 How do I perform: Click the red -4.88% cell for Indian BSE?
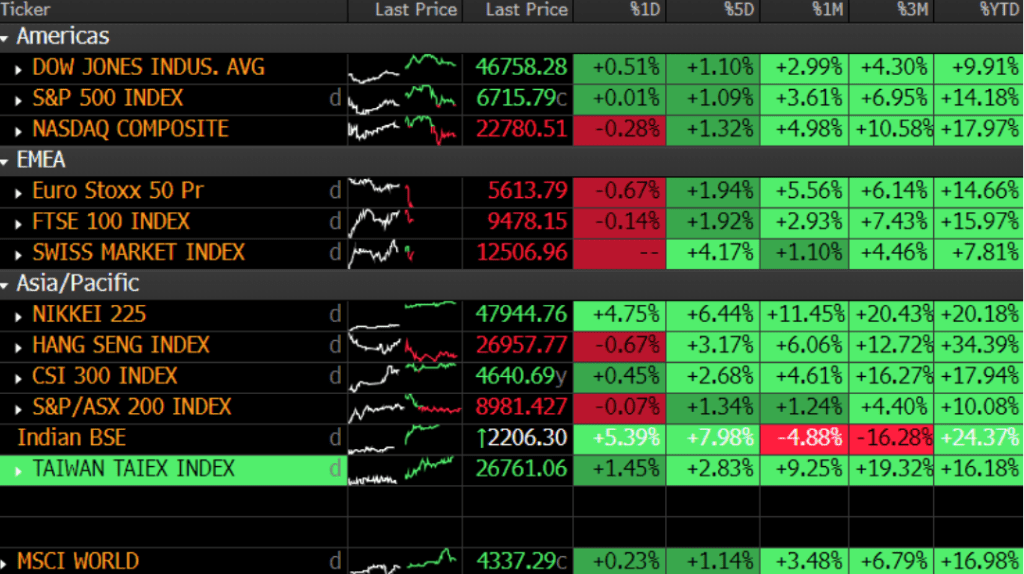(x=804, y=438)
